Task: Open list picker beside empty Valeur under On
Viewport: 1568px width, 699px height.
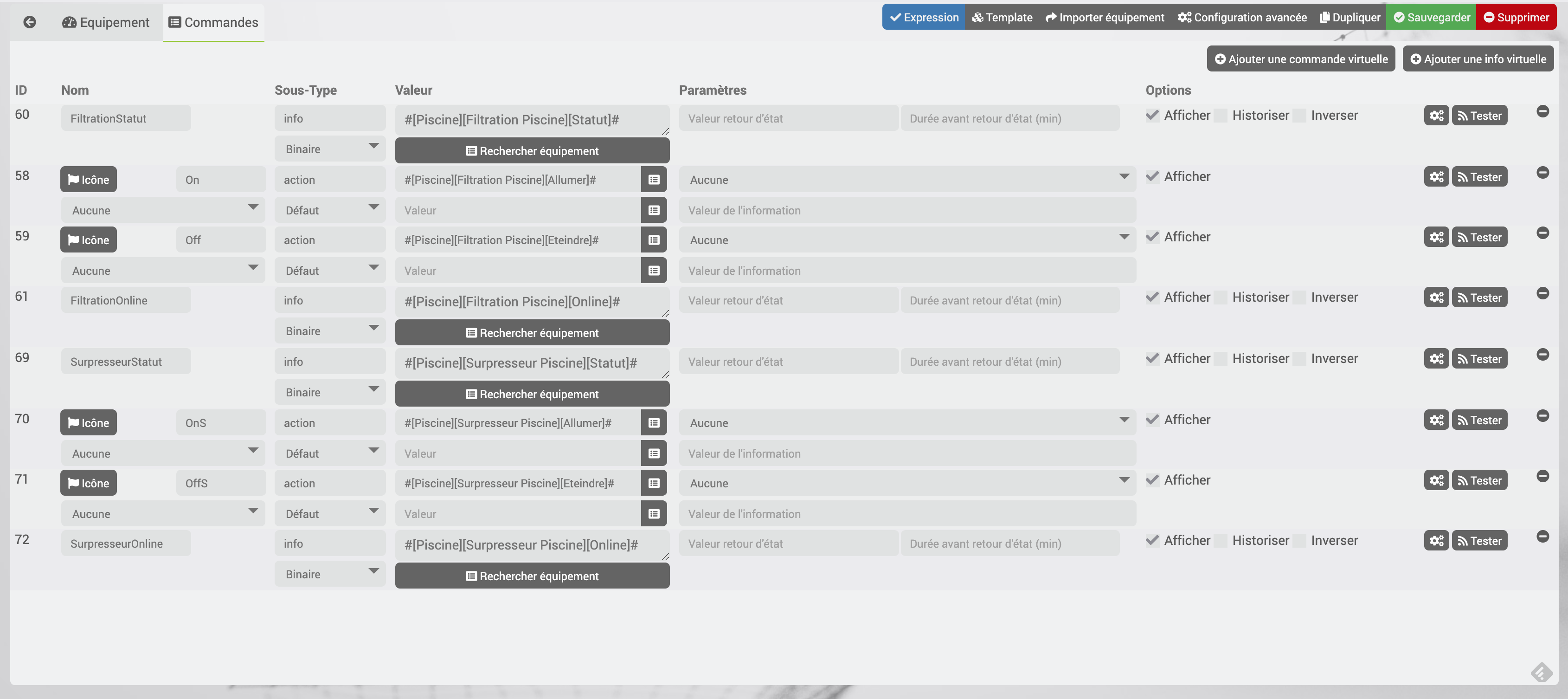Action: (654, 210)
